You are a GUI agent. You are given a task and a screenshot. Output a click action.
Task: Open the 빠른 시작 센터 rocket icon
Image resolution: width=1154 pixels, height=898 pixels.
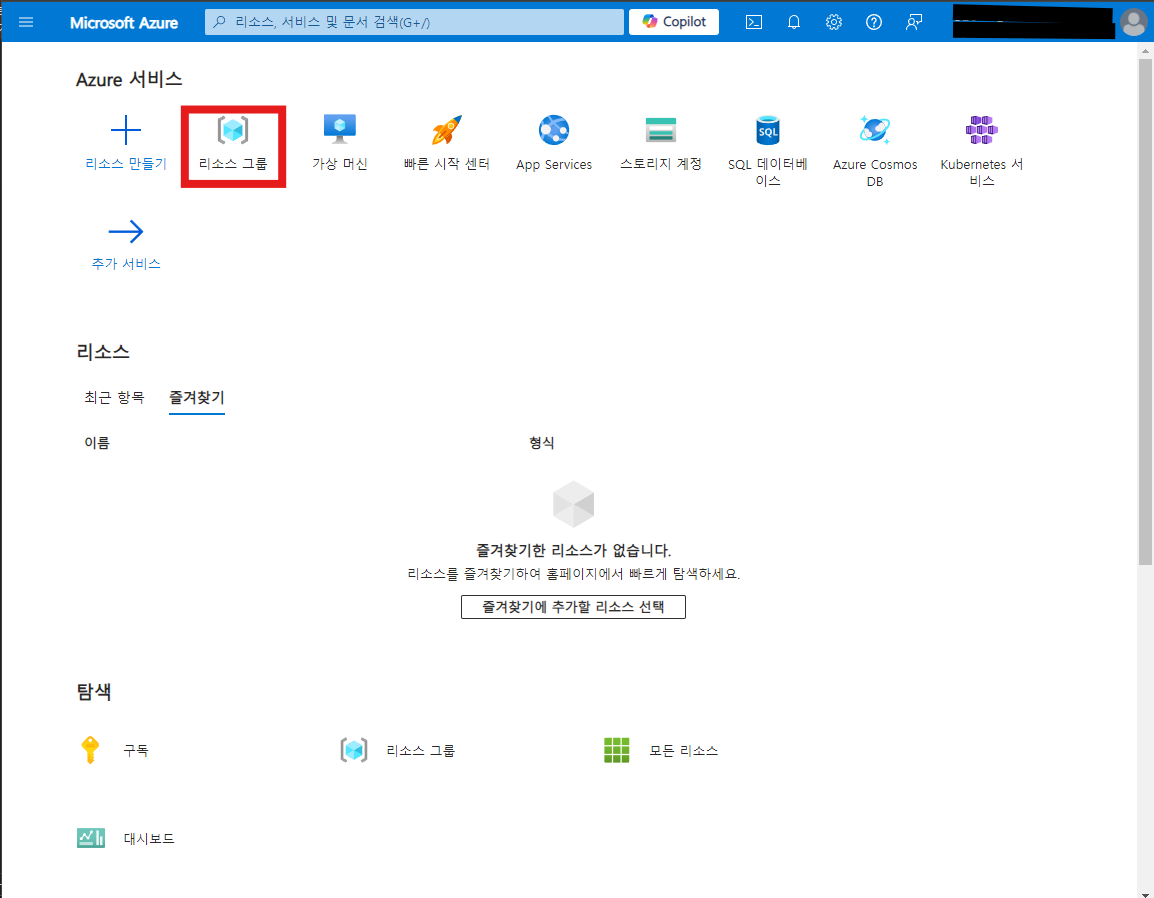(447, 130)
